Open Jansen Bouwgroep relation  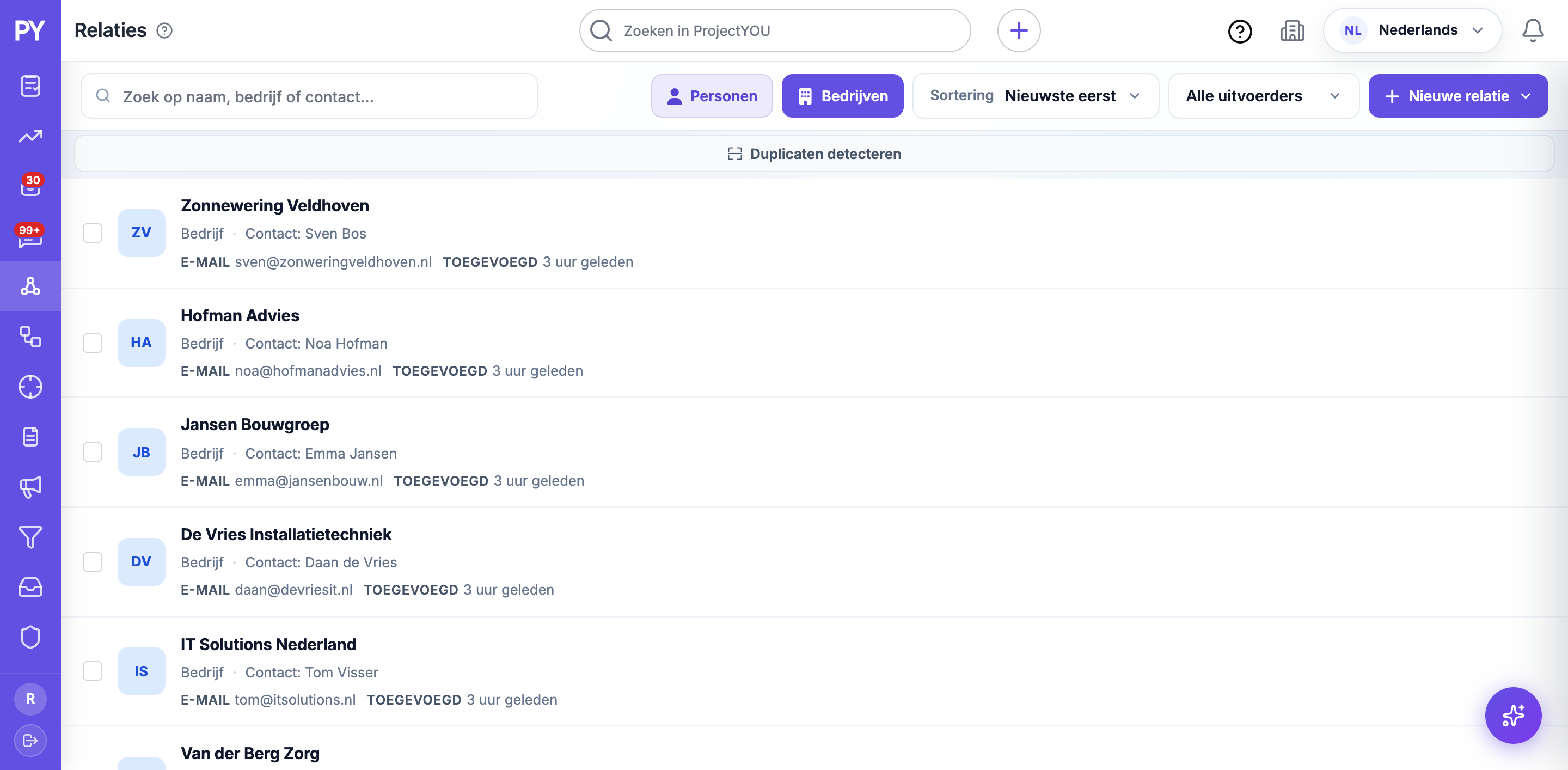coord(254,425)
